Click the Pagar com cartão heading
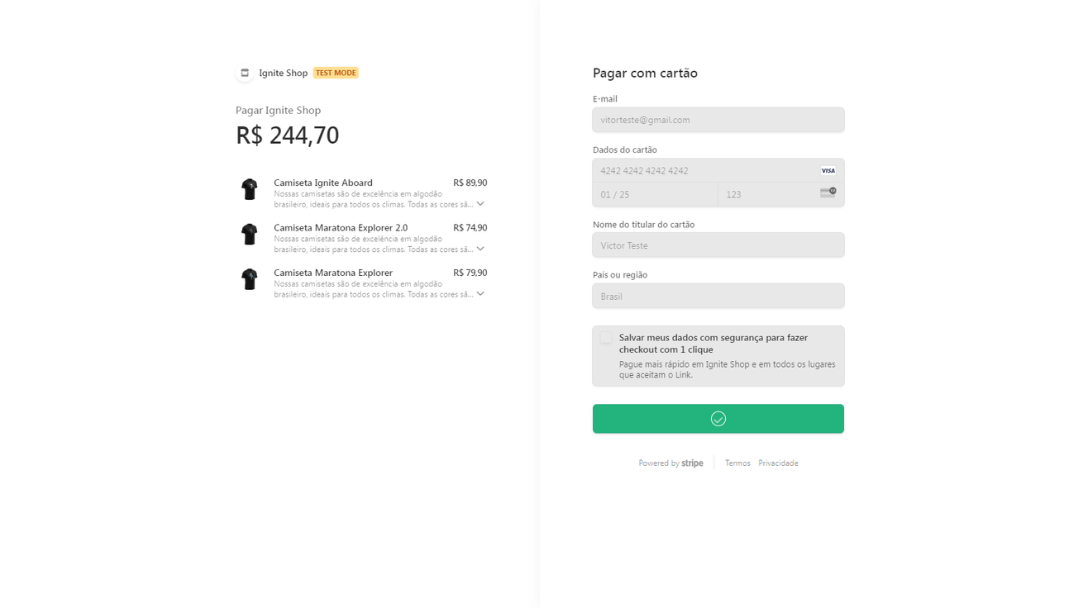The height and width of the screenshot is (608, 1080). (x=645, y=73)
